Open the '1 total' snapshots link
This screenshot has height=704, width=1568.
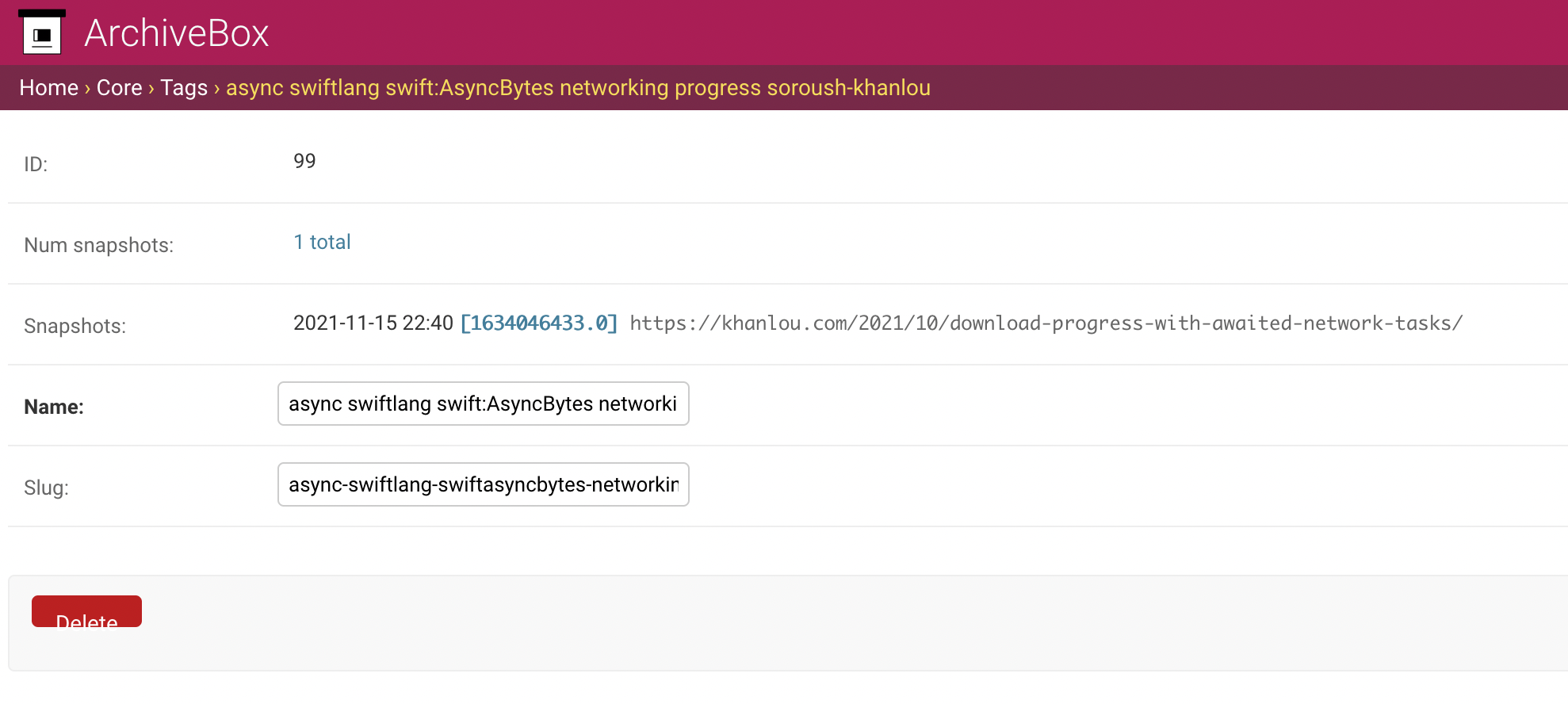pos(322,242)
